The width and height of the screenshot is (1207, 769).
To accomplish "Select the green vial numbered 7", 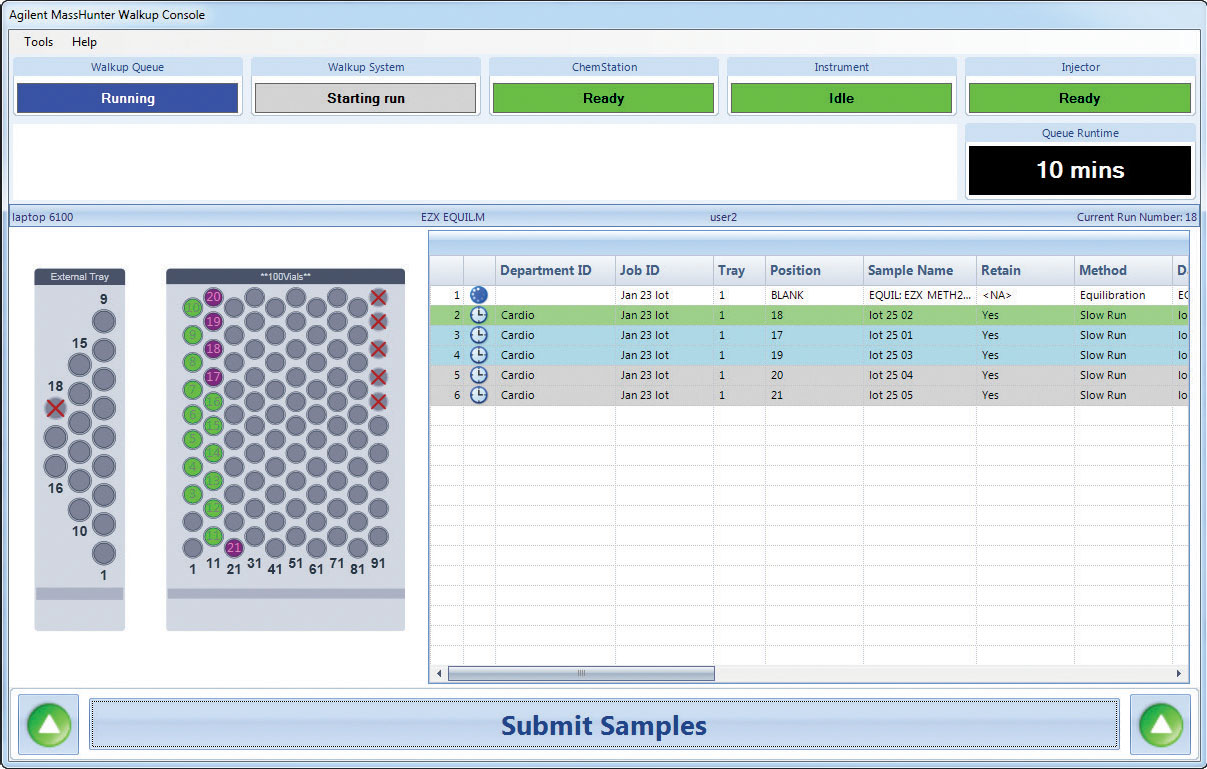I will pyautogui.click(x=192, y=389).
